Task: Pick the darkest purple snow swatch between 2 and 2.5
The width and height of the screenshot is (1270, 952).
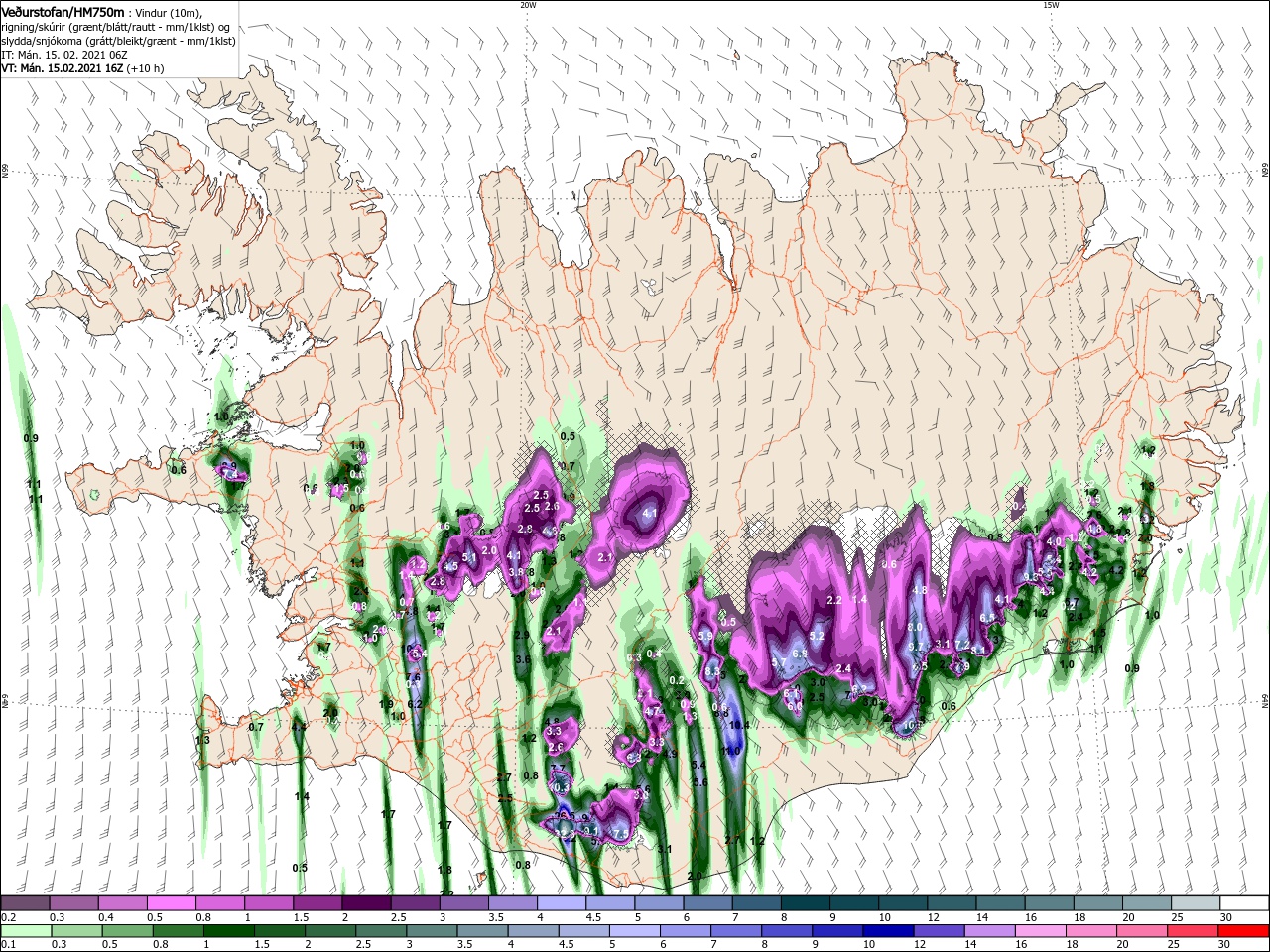Action: (366, 903)
